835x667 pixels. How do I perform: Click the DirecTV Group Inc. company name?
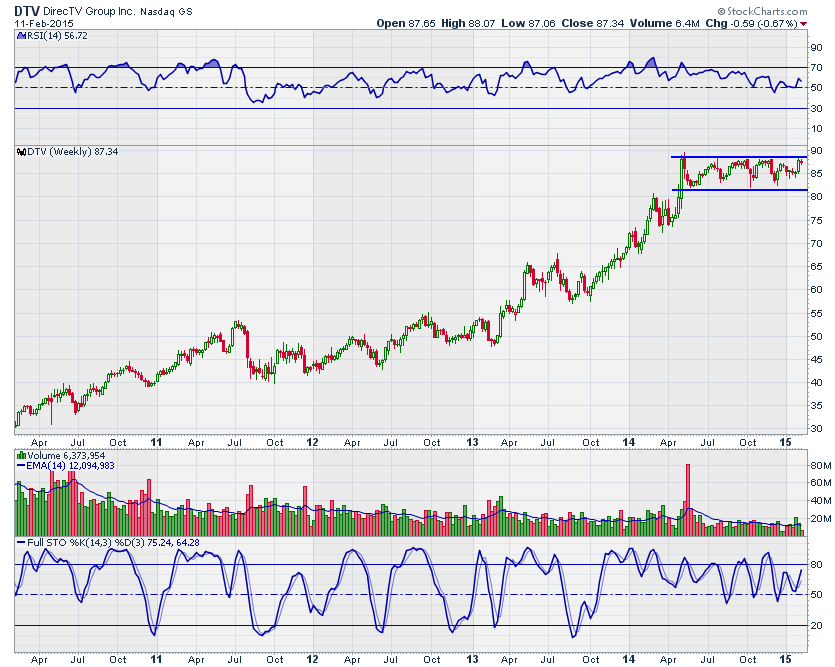(x=89, y=11)
